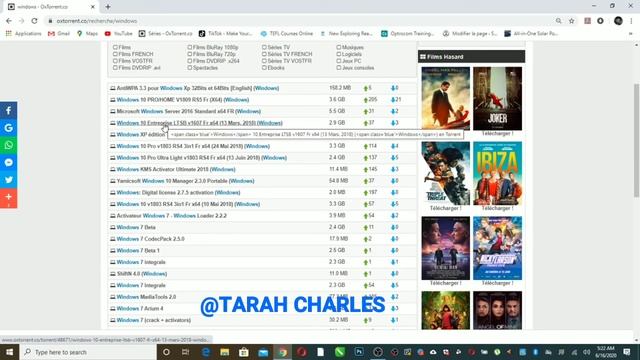Open the All-in-One Solar bookmark
This screenshot has width=640, height=360.
tap(531, 33)
